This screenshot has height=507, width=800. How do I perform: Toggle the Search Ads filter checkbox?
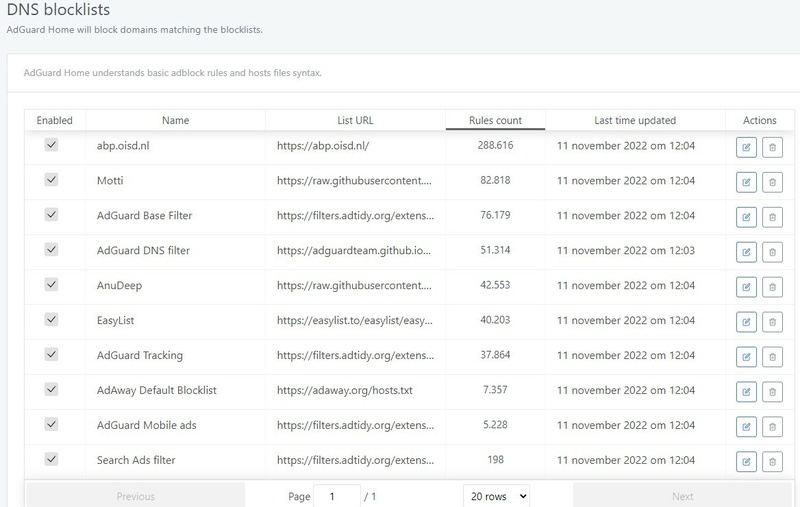(51, 459)
